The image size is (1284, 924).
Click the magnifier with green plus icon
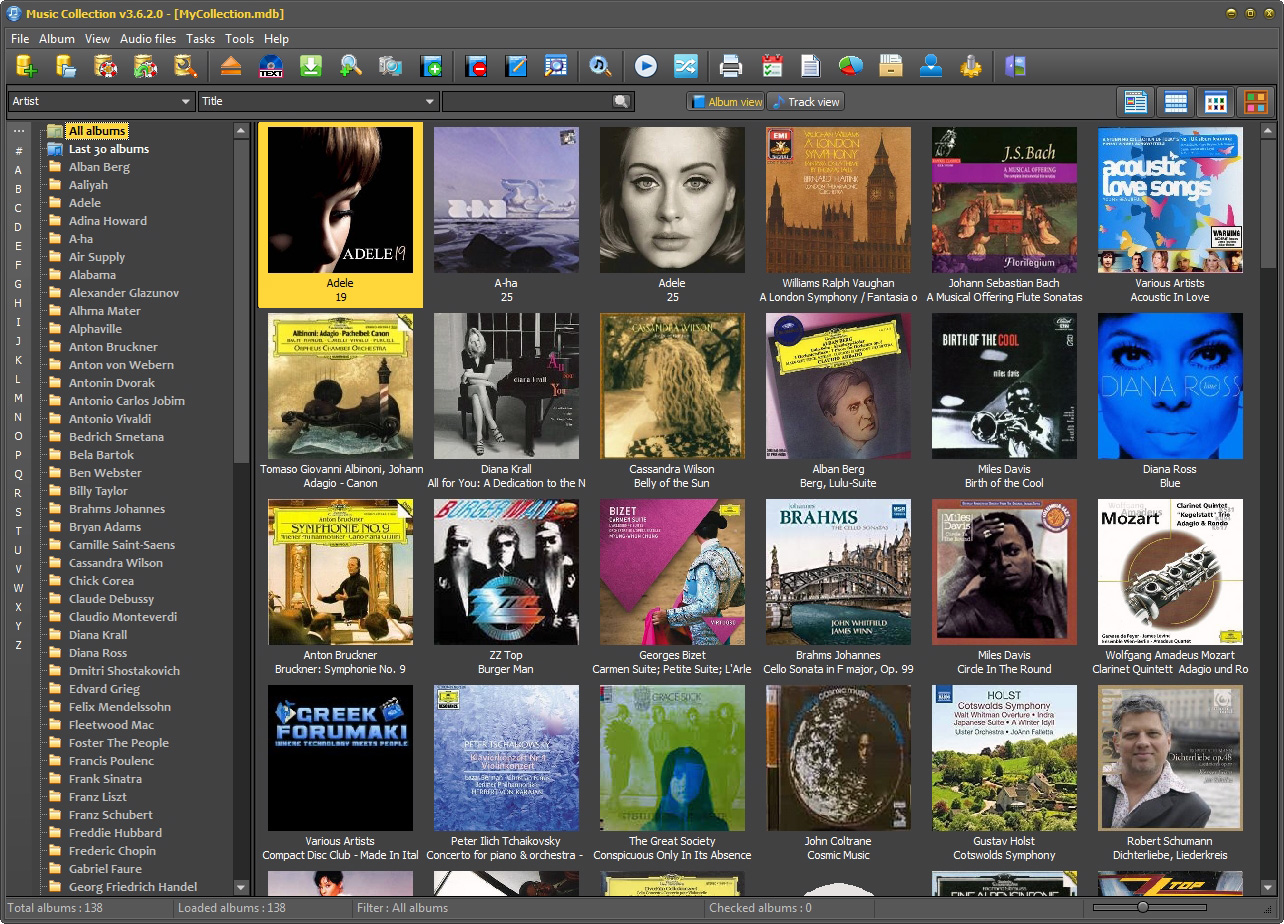350,67
